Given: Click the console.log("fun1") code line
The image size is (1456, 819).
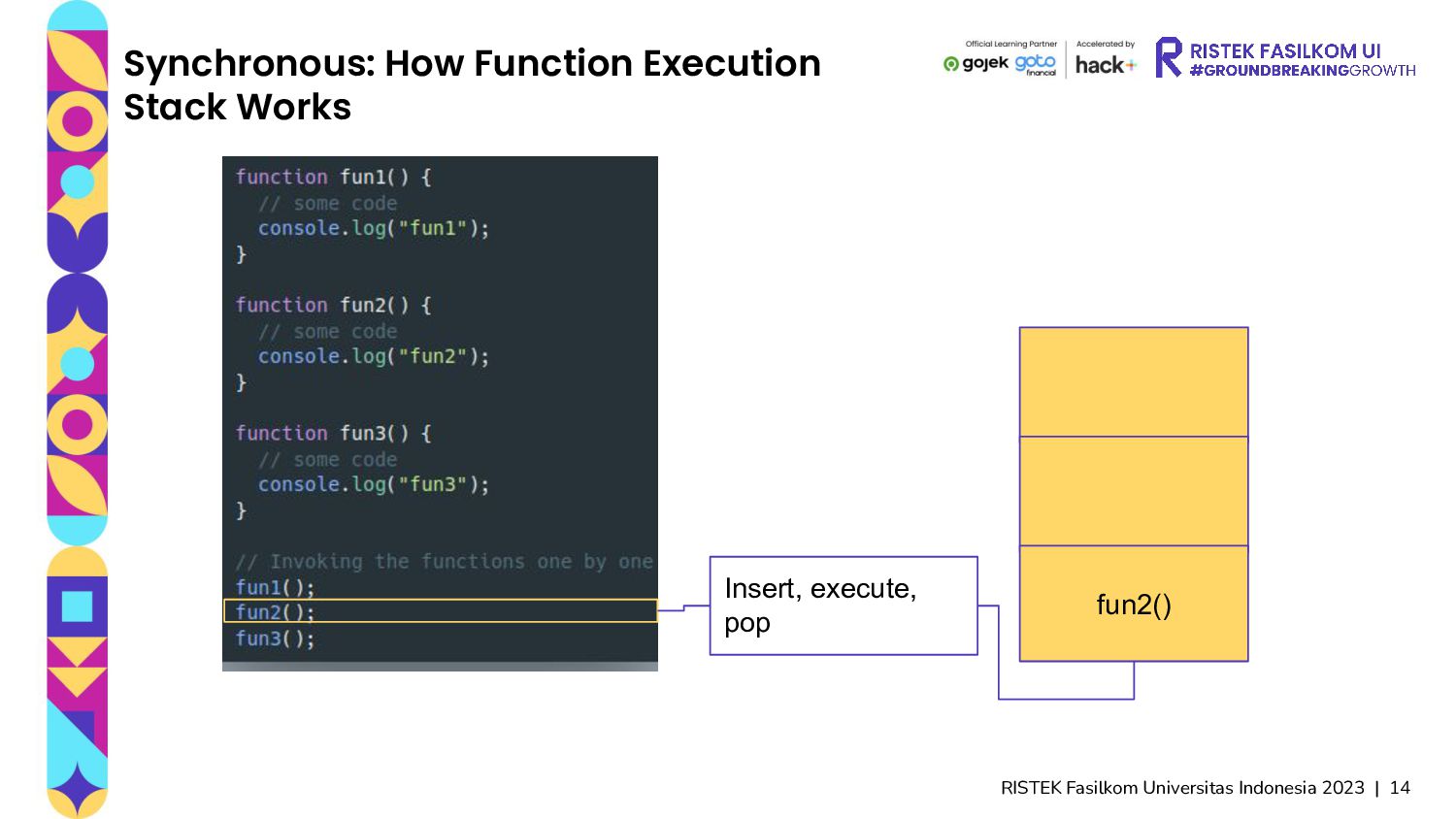Looking at the screenshot, I should point(374,228).
